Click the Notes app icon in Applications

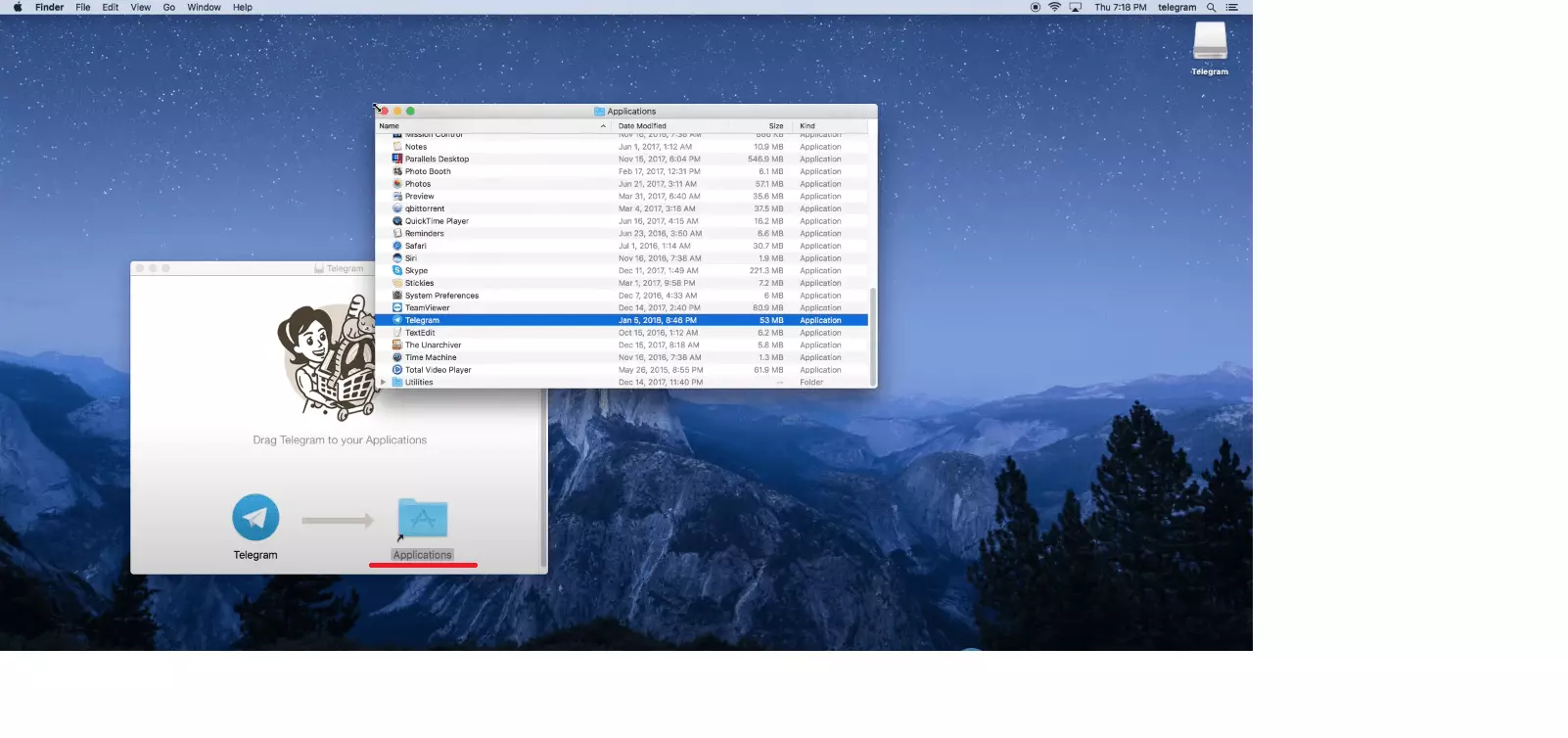tap(397, 147)
